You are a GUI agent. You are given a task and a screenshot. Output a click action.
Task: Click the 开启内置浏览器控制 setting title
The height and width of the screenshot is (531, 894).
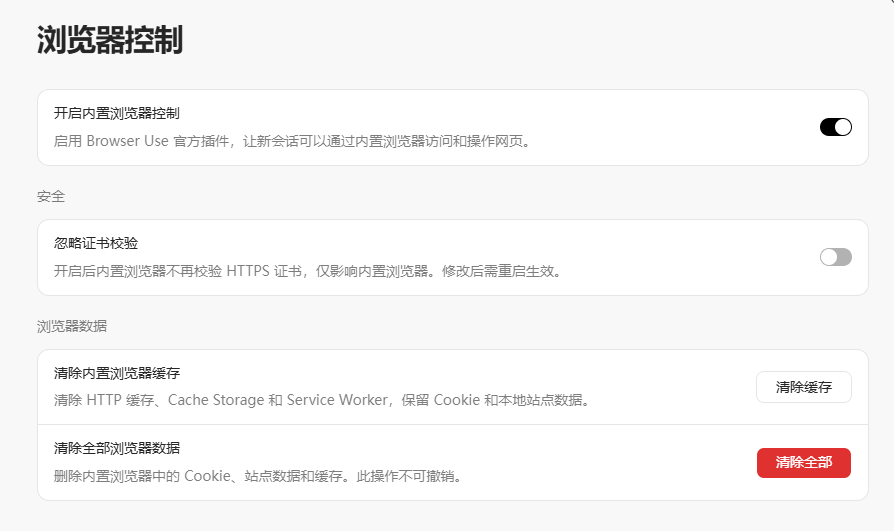(x=117, y=113)
